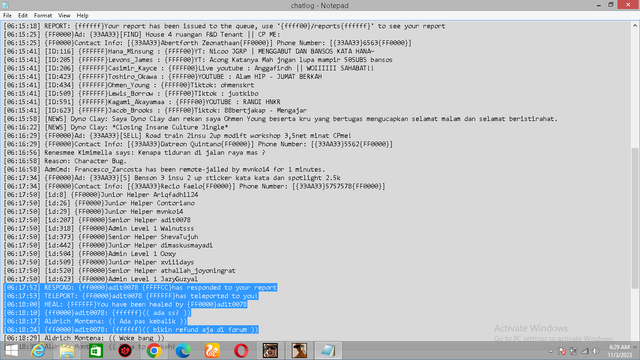Click the 'Datreon Quintano' contact info line
640x360 pixels.
pyautogui.click(x=198, y=144)
